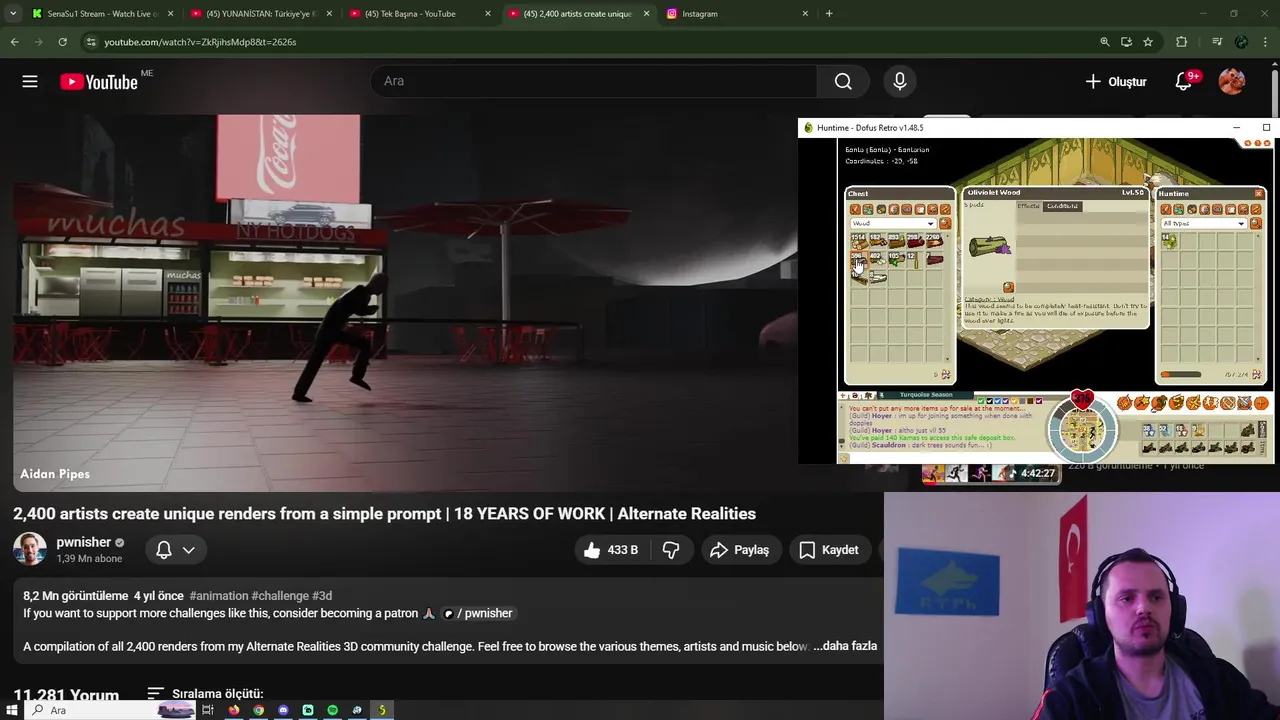Close the Huntime inventory panel
The image size is (1280, 720).
pos(1258,194)
